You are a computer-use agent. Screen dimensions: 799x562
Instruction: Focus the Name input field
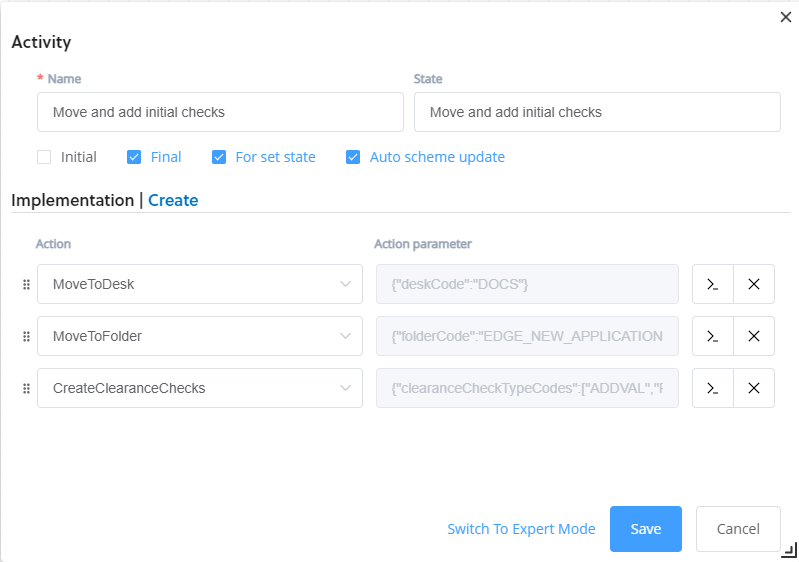[220, 112]
